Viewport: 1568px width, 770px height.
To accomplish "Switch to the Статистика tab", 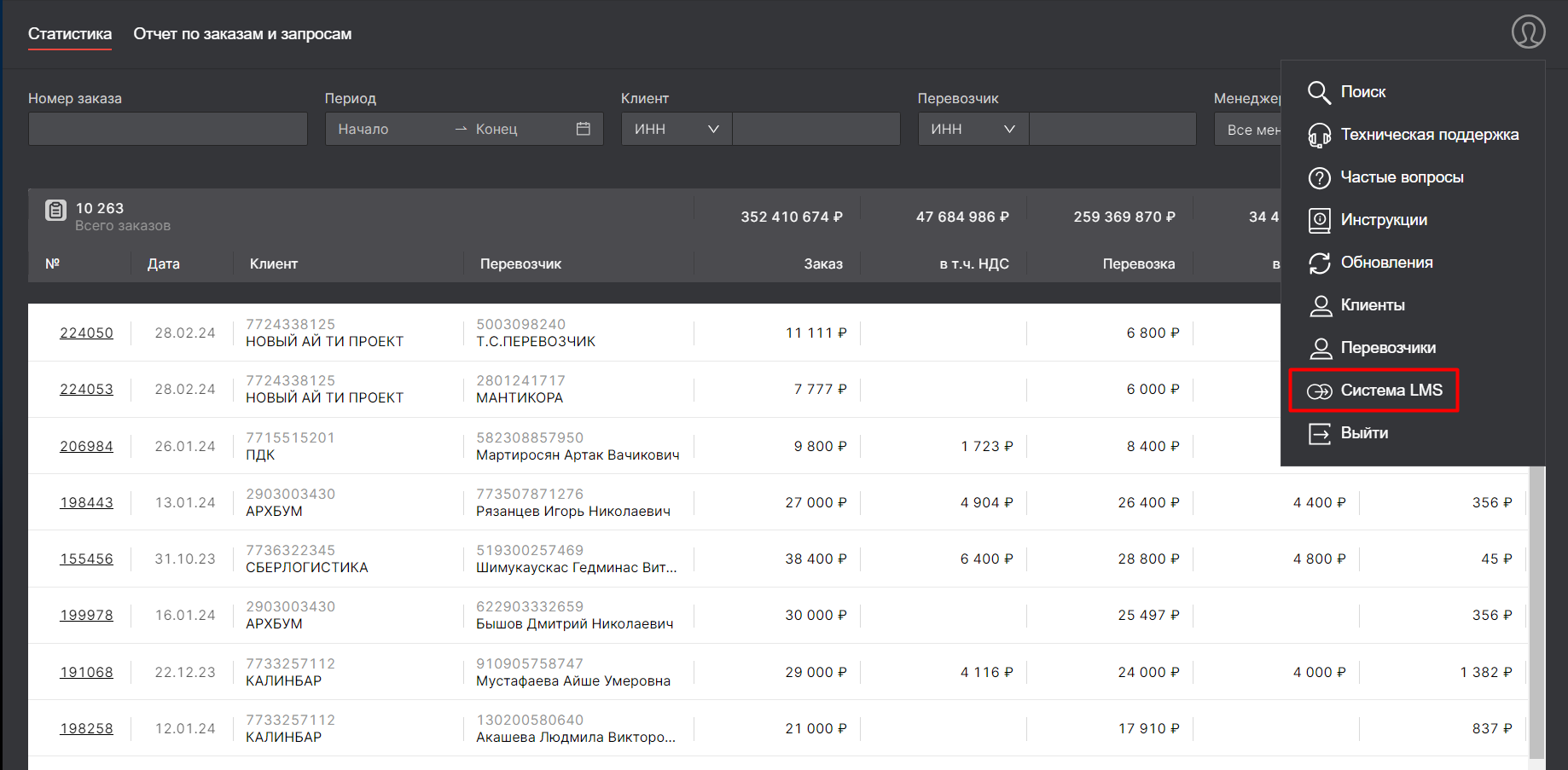I will click(x=70, y=34).
